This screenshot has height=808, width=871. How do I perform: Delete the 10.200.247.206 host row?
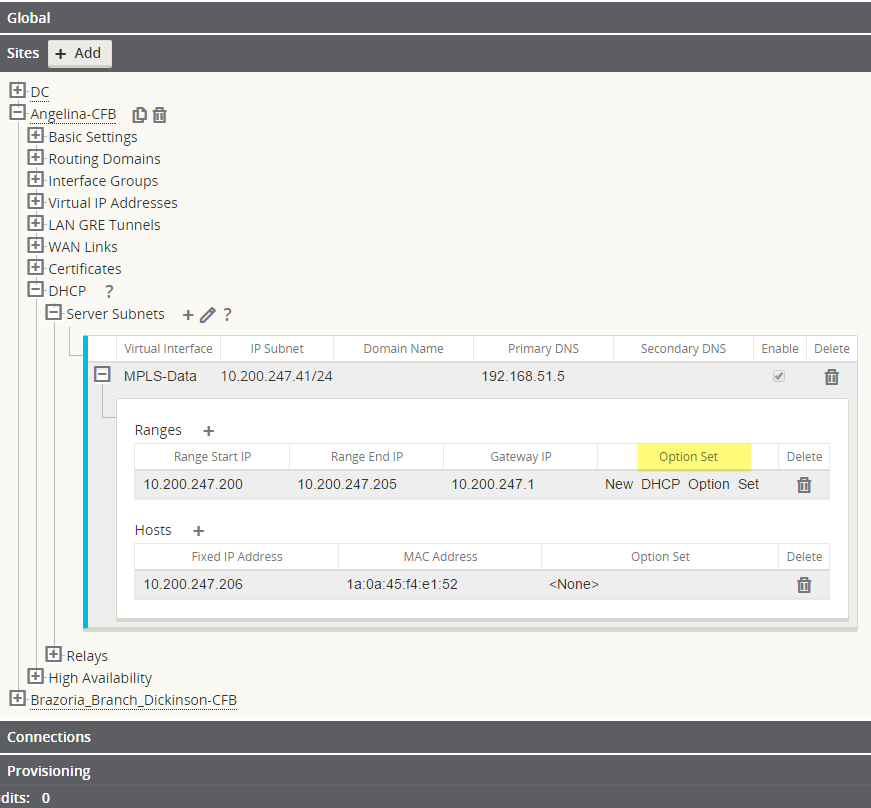click(804, 585)
